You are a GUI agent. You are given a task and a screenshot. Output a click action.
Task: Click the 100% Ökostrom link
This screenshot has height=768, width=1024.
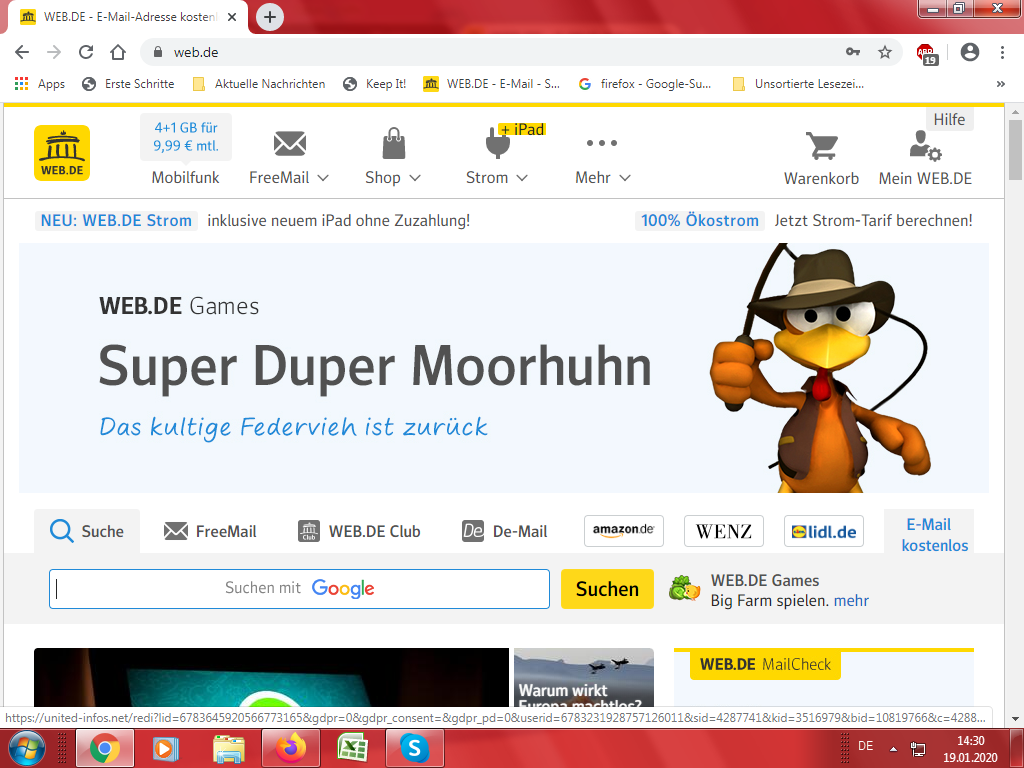click(699, 221)
